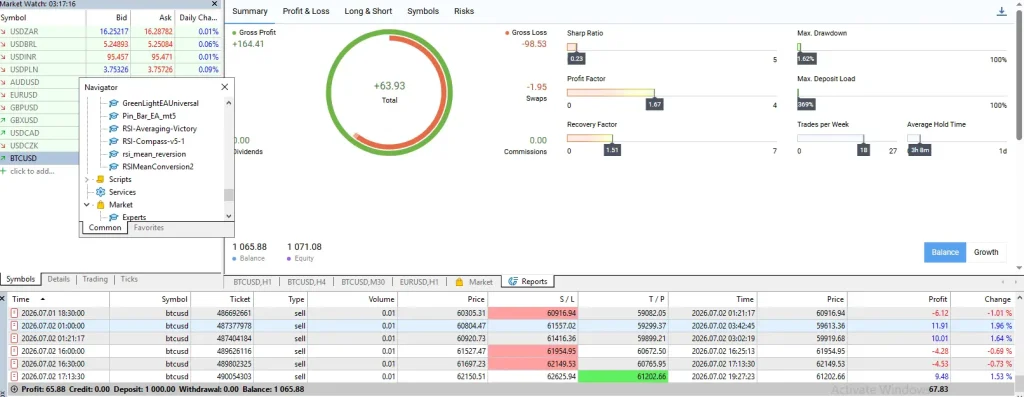Click the Sharp Ratio bar marker 0.23

coord(576,59)
